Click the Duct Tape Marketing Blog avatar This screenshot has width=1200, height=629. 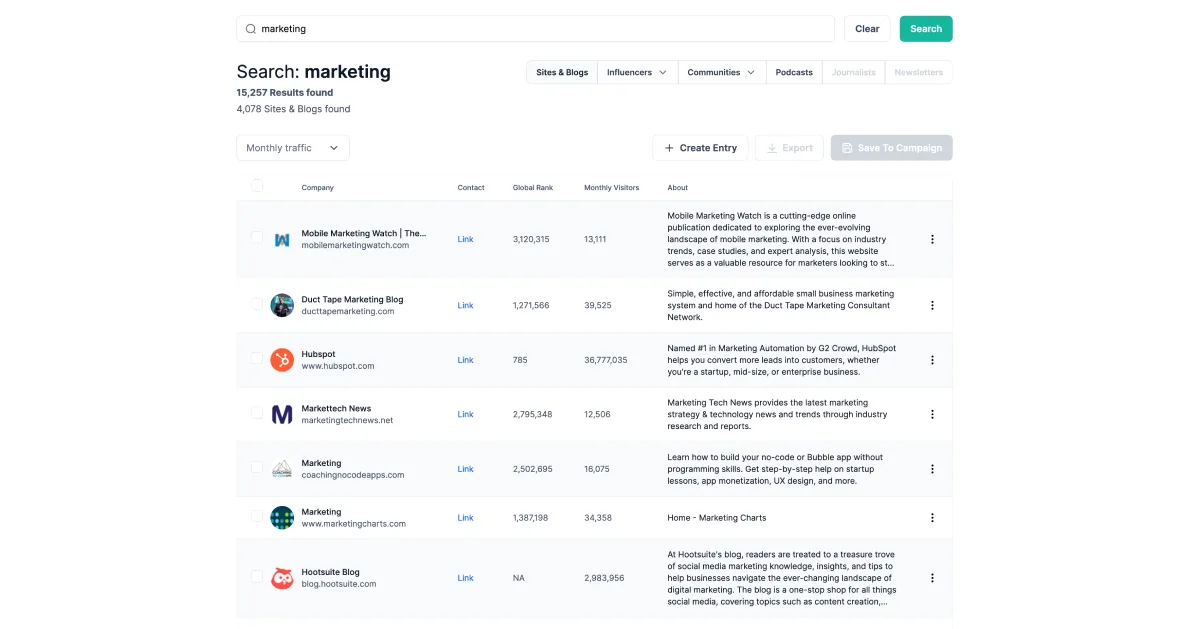click(282, 305)
